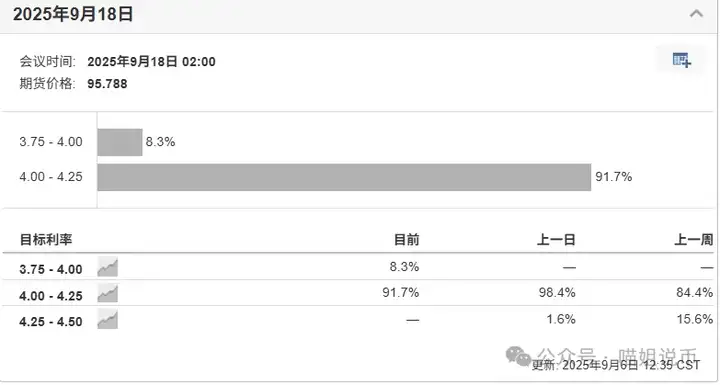Click the WeChat logo in watermark
The height and width of the screenshot is (385, 720).
[x=518, y=356]
